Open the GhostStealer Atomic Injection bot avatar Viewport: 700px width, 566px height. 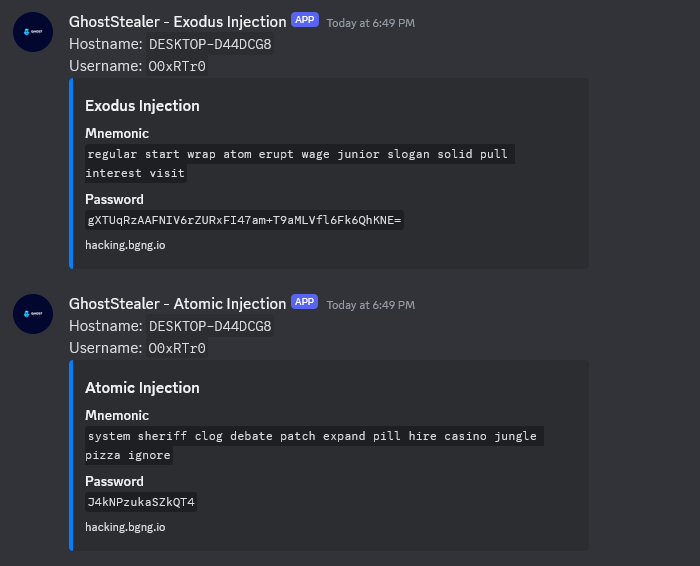point(33,314)
